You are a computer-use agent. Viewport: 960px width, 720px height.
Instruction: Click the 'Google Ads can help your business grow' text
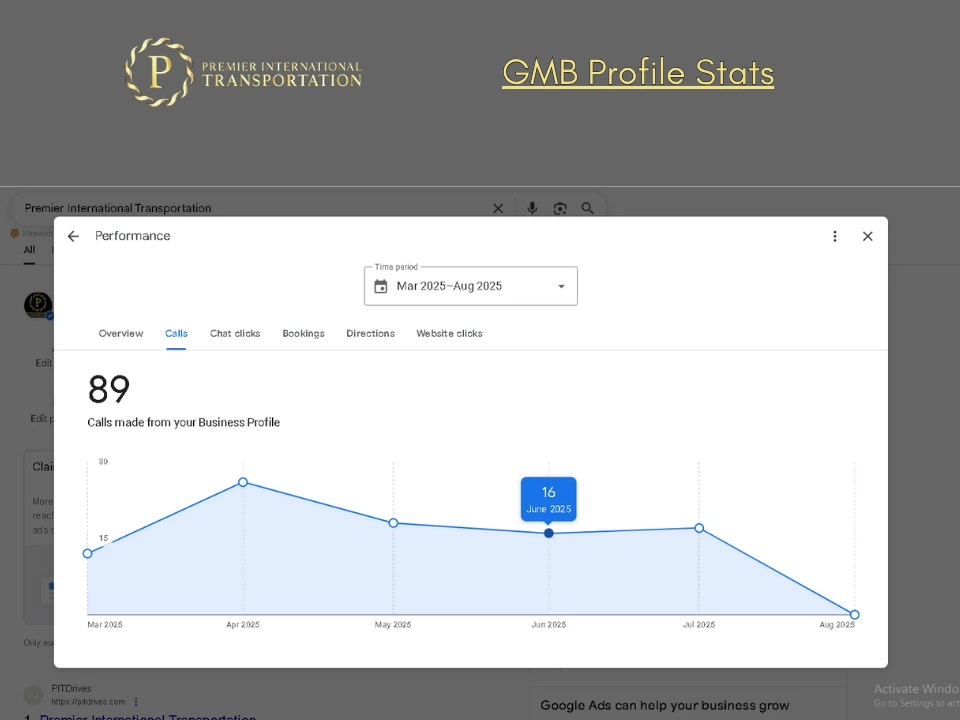pos(665,705)
